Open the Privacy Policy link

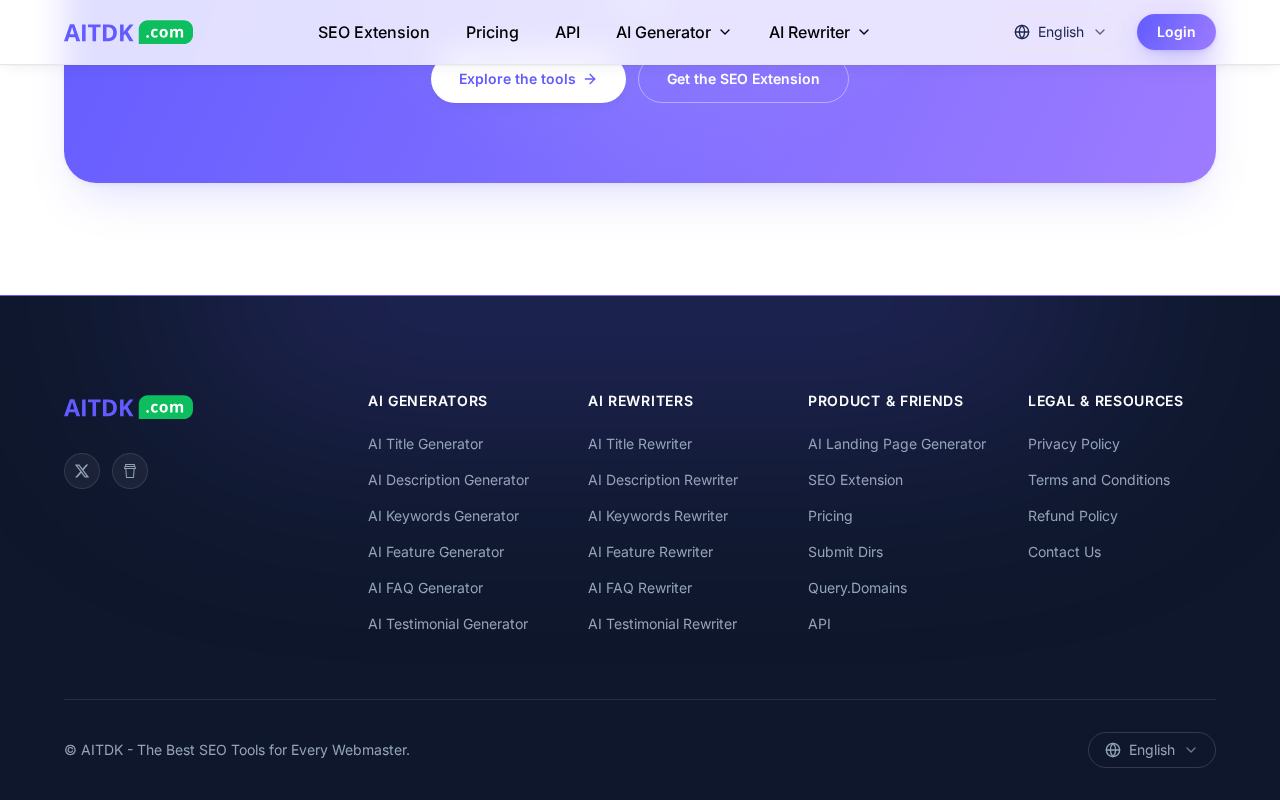pyautogui.click(x=1074, y=444)
